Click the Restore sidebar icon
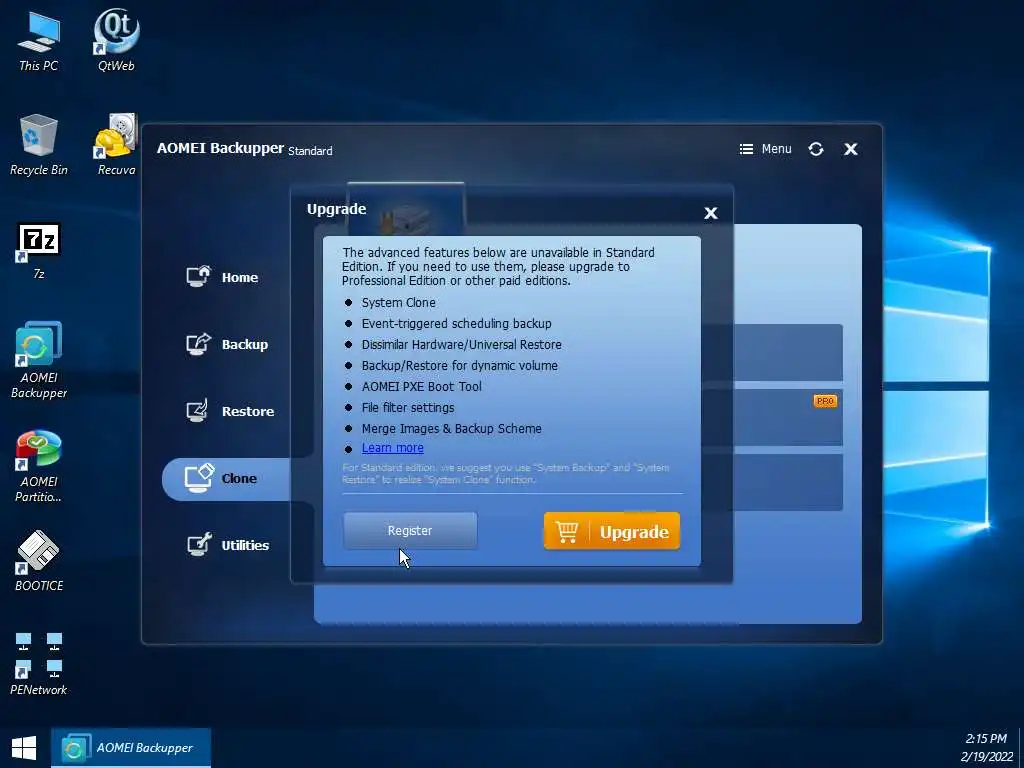This screenshot has height=768, width=1024. click(198, 411)
